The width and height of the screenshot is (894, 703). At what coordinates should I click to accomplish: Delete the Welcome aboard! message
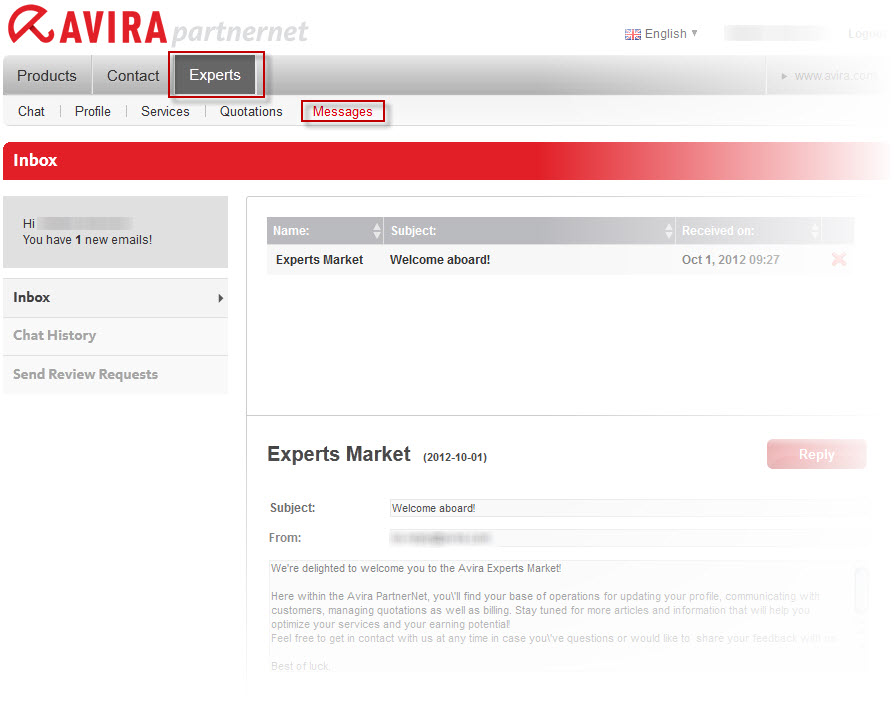pyautogui.click(x=839, y=259)
